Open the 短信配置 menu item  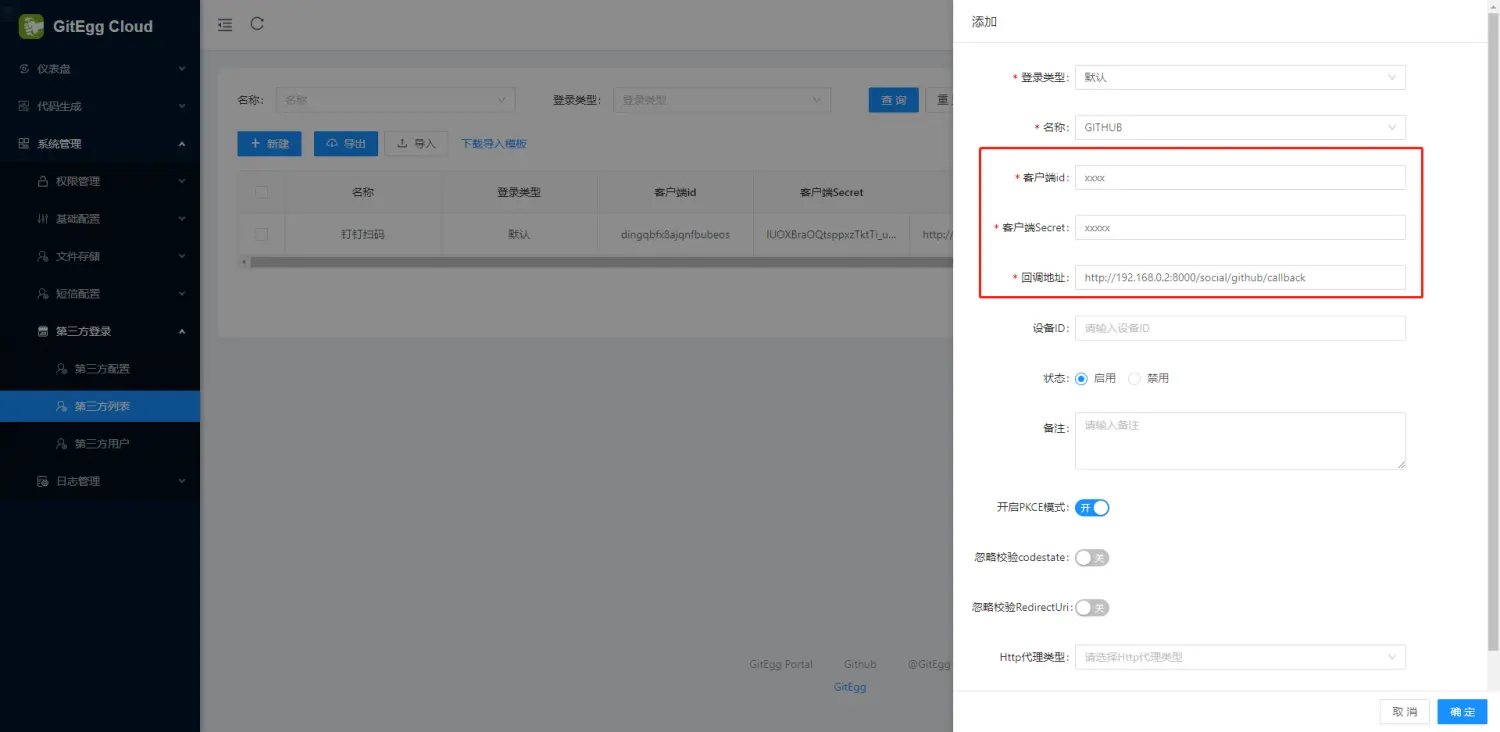pyautogui.click(x=100, y=294)
